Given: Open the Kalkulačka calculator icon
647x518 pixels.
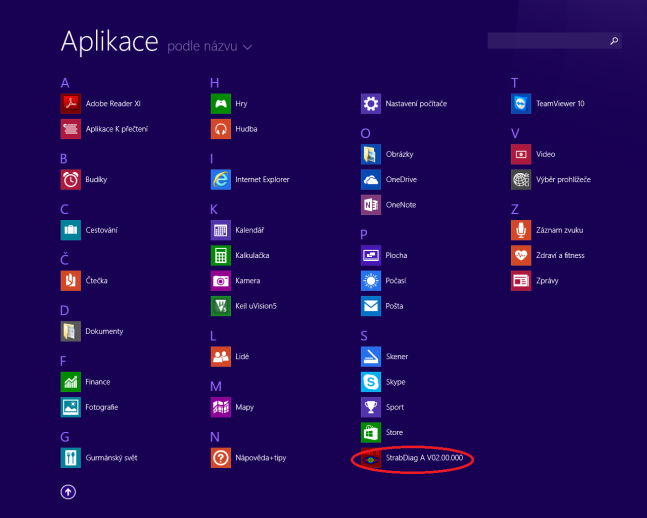Looking at the screenshot, I should tap(221, 255).
